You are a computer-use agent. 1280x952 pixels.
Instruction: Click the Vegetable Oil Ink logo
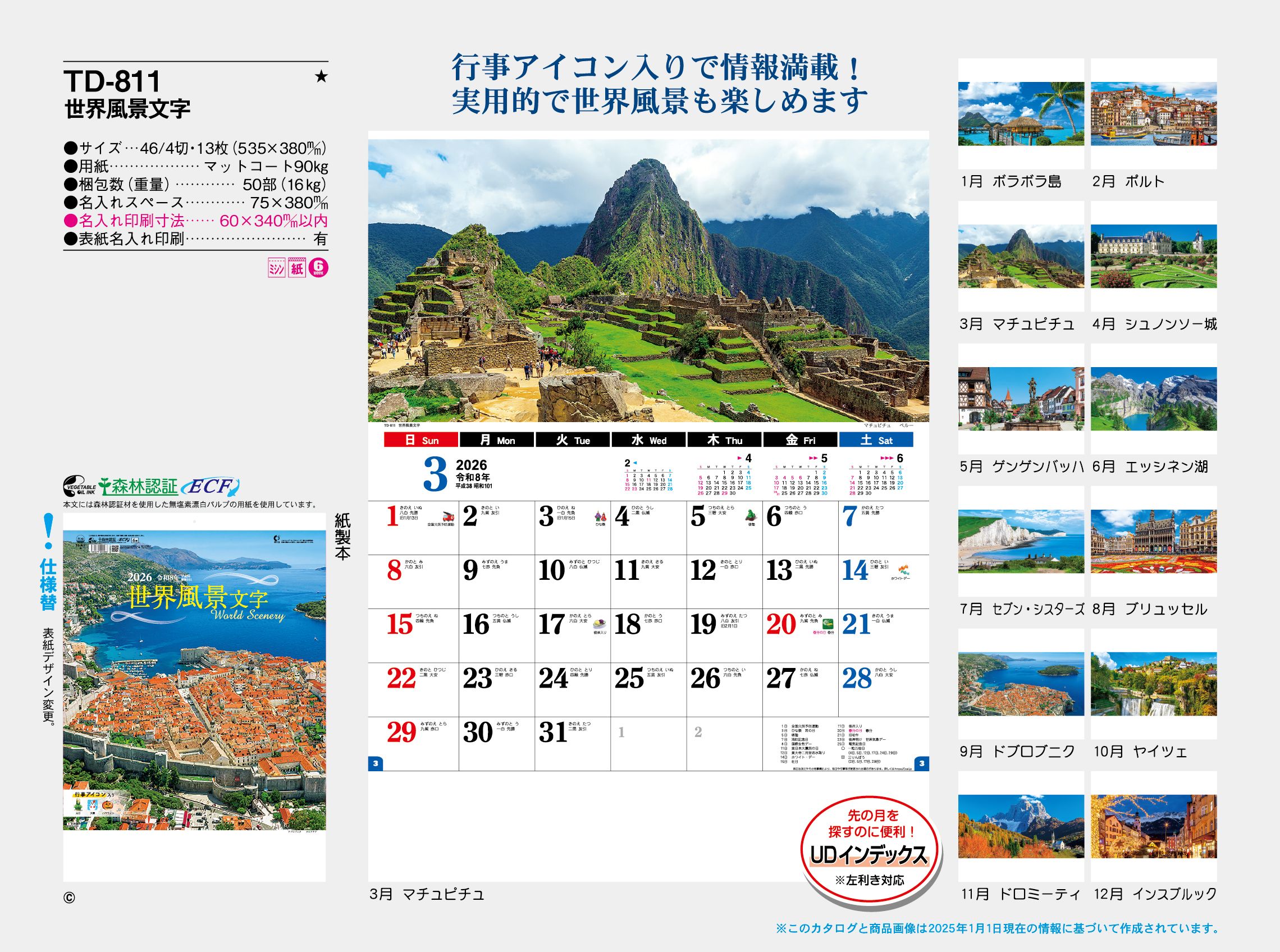coord(80,485)
